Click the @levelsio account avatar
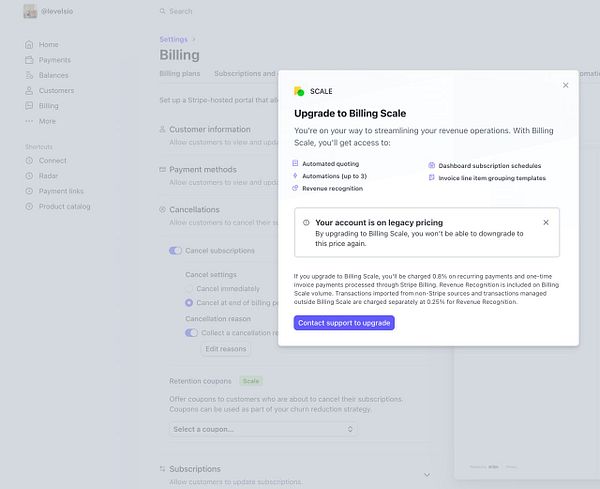The height and width of the screenshot is (489, 600). pos(30,11)
